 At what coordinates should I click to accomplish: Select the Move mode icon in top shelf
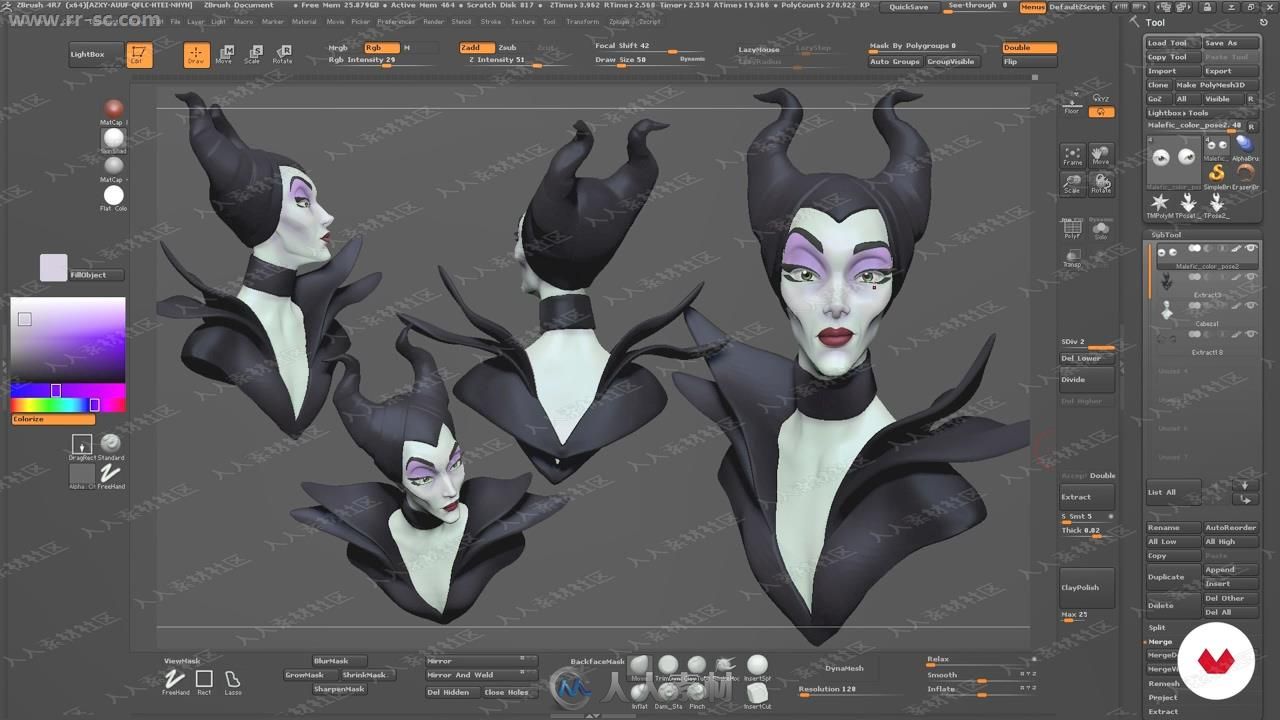point(225,55)
